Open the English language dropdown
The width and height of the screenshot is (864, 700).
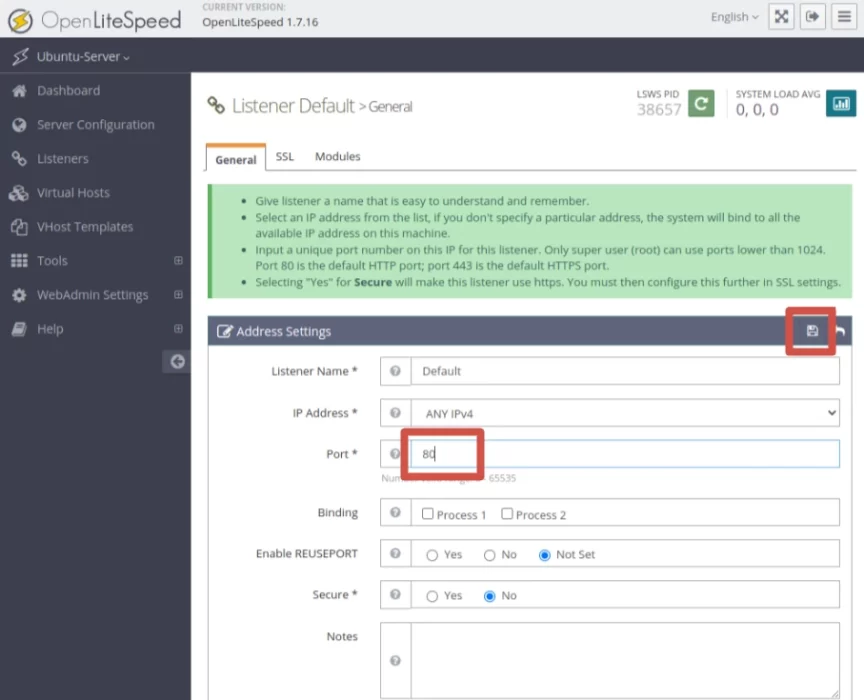(x=735, y=17)
